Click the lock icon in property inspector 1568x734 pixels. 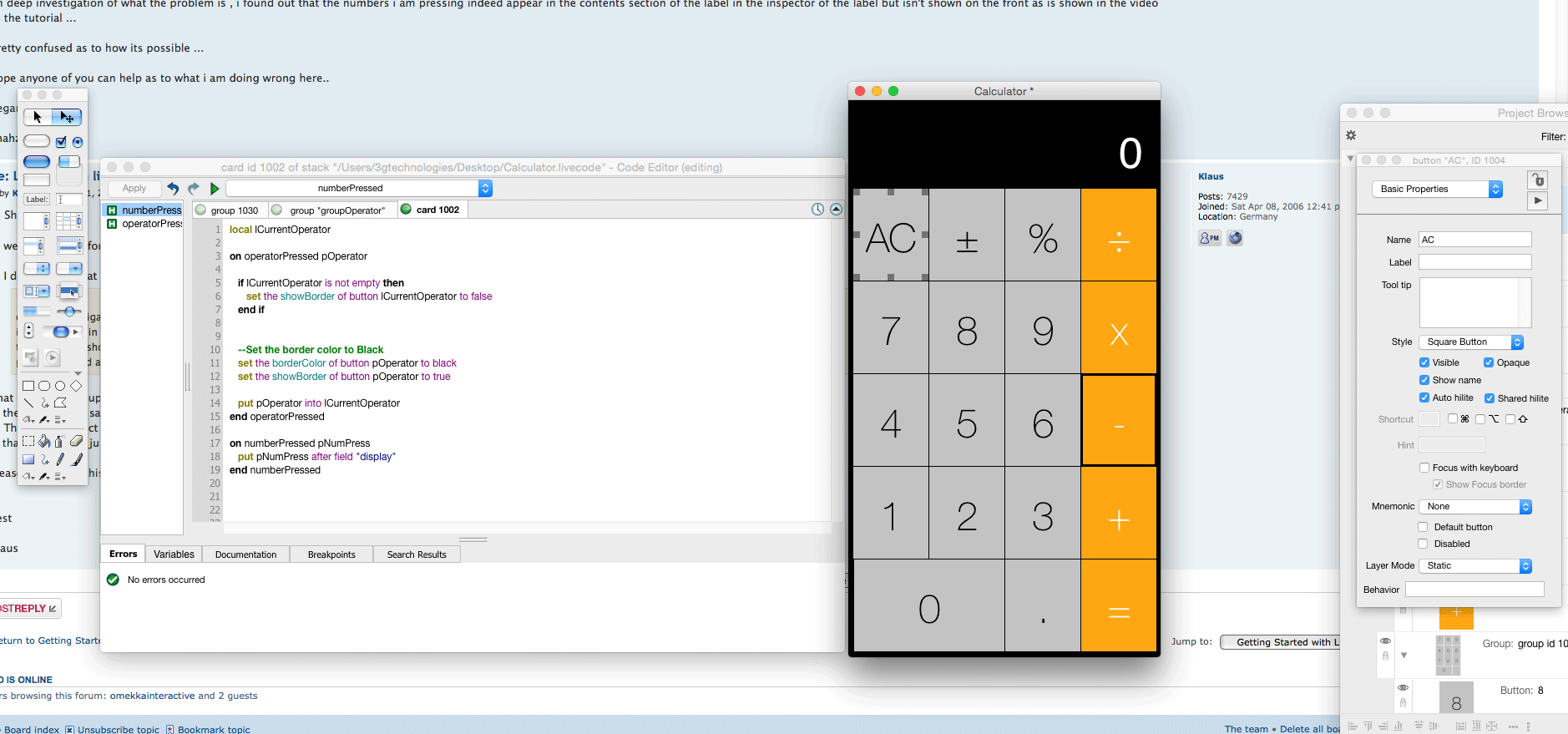click(x=1537, y=180)
